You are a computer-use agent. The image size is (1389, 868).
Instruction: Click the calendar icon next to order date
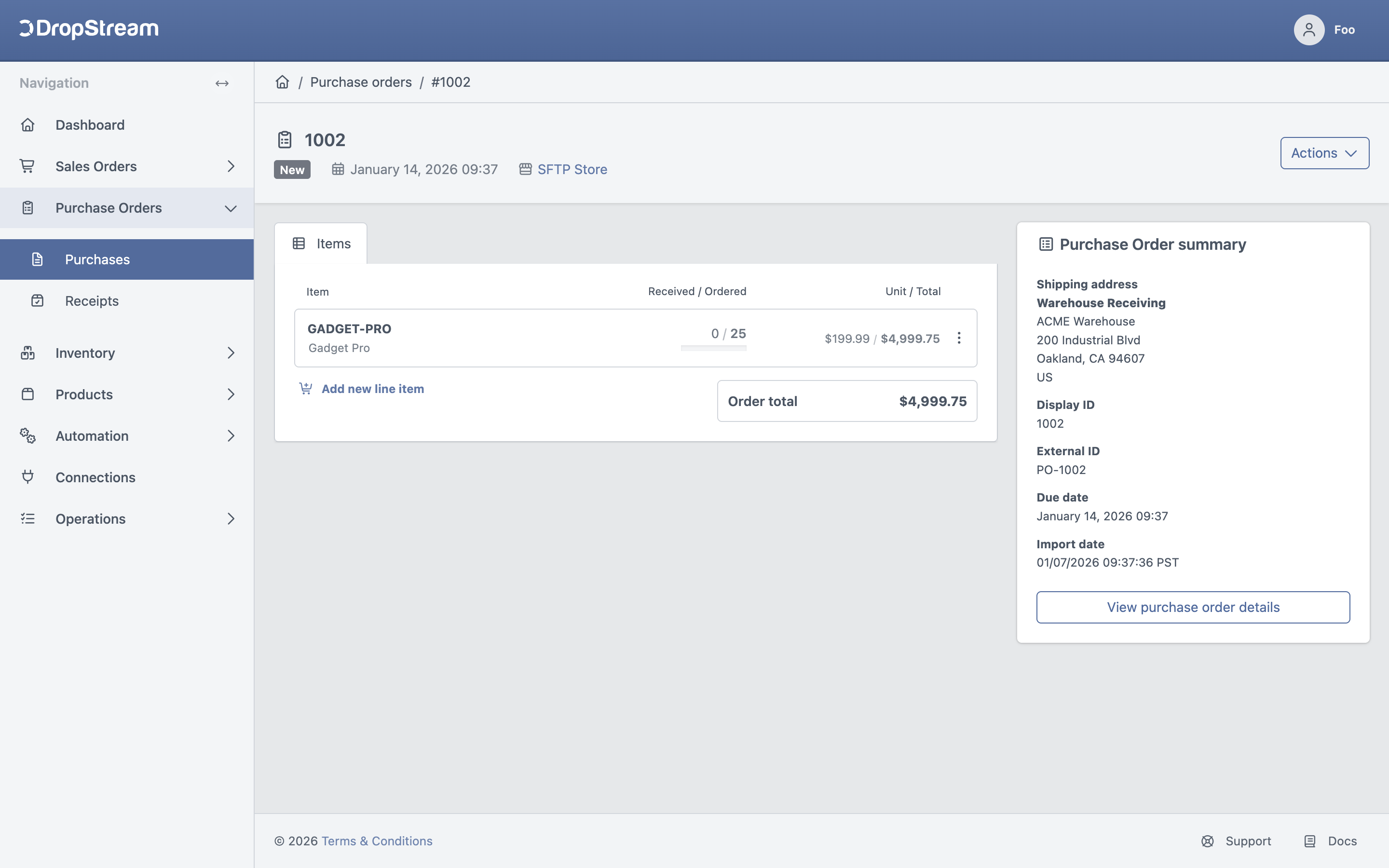tap(338, 169)
